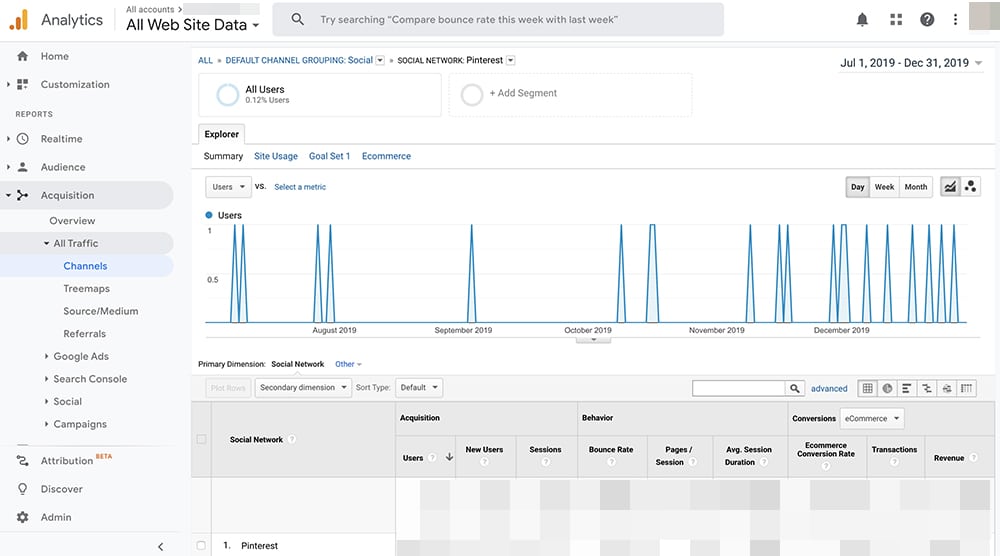Viewport: 1000px width, 556px height.
Task: Switch to the pie chart percentage view
Action: pyautogui.click(x=887, y=388)
